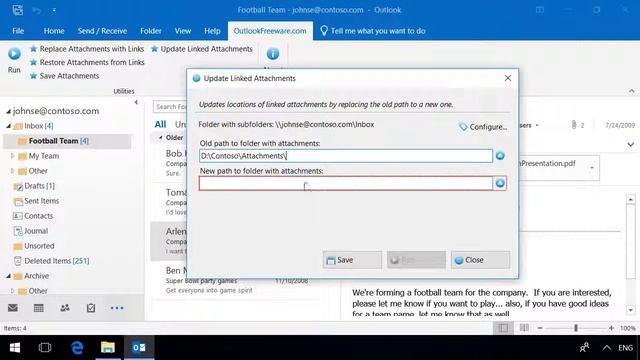Click the Old path input field

coord(346,156)
